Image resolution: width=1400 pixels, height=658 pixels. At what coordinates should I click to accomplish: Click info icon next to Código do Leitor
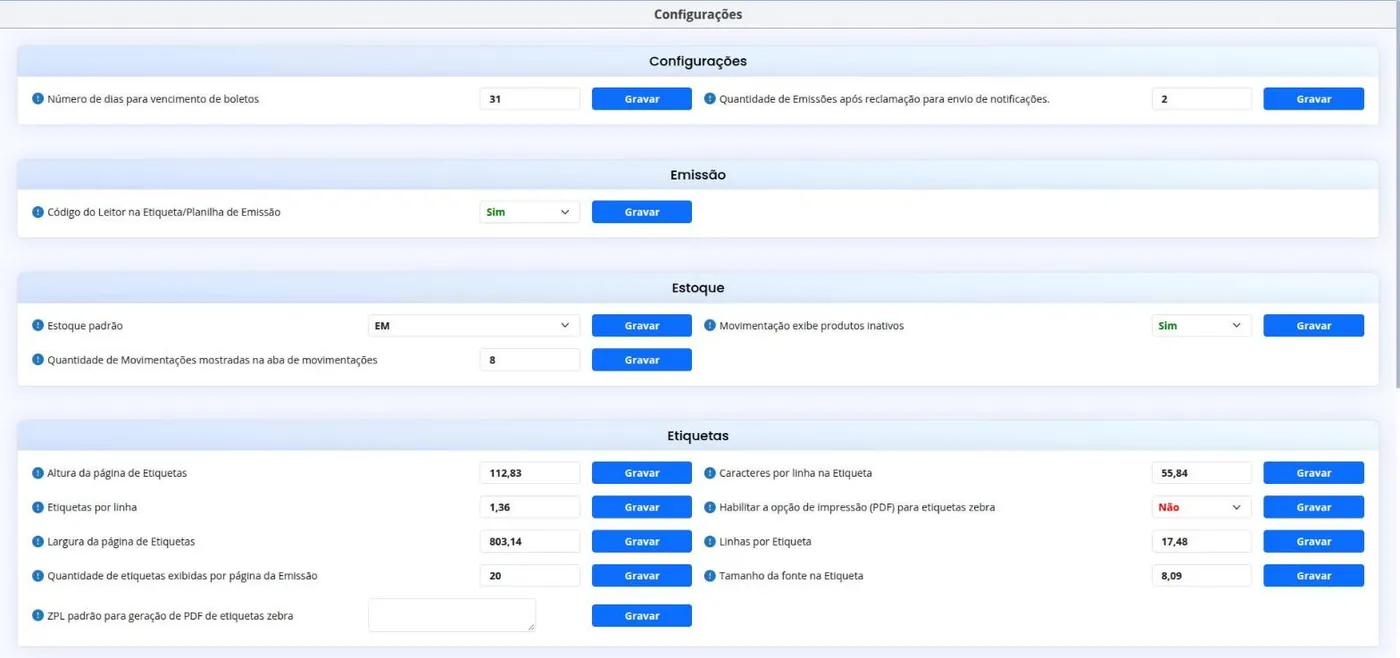[38, 212]
